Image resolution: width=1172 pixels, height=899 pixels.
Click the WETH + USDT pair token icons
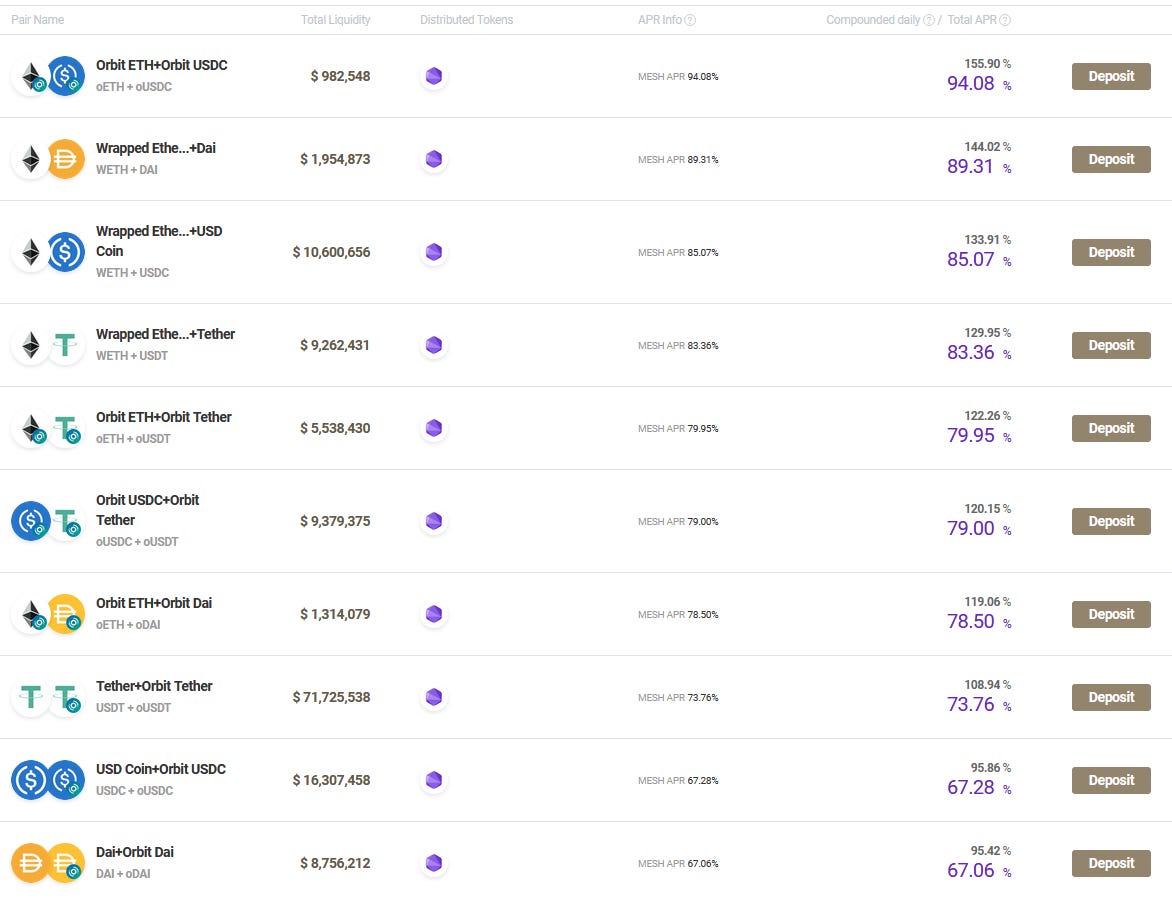[48, 345]
